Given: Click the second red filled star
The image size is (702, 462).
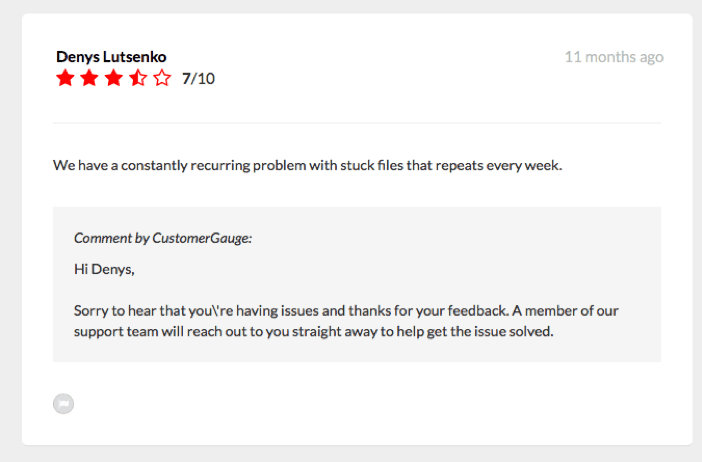Looking at the screenshot, I should point(90,78).
